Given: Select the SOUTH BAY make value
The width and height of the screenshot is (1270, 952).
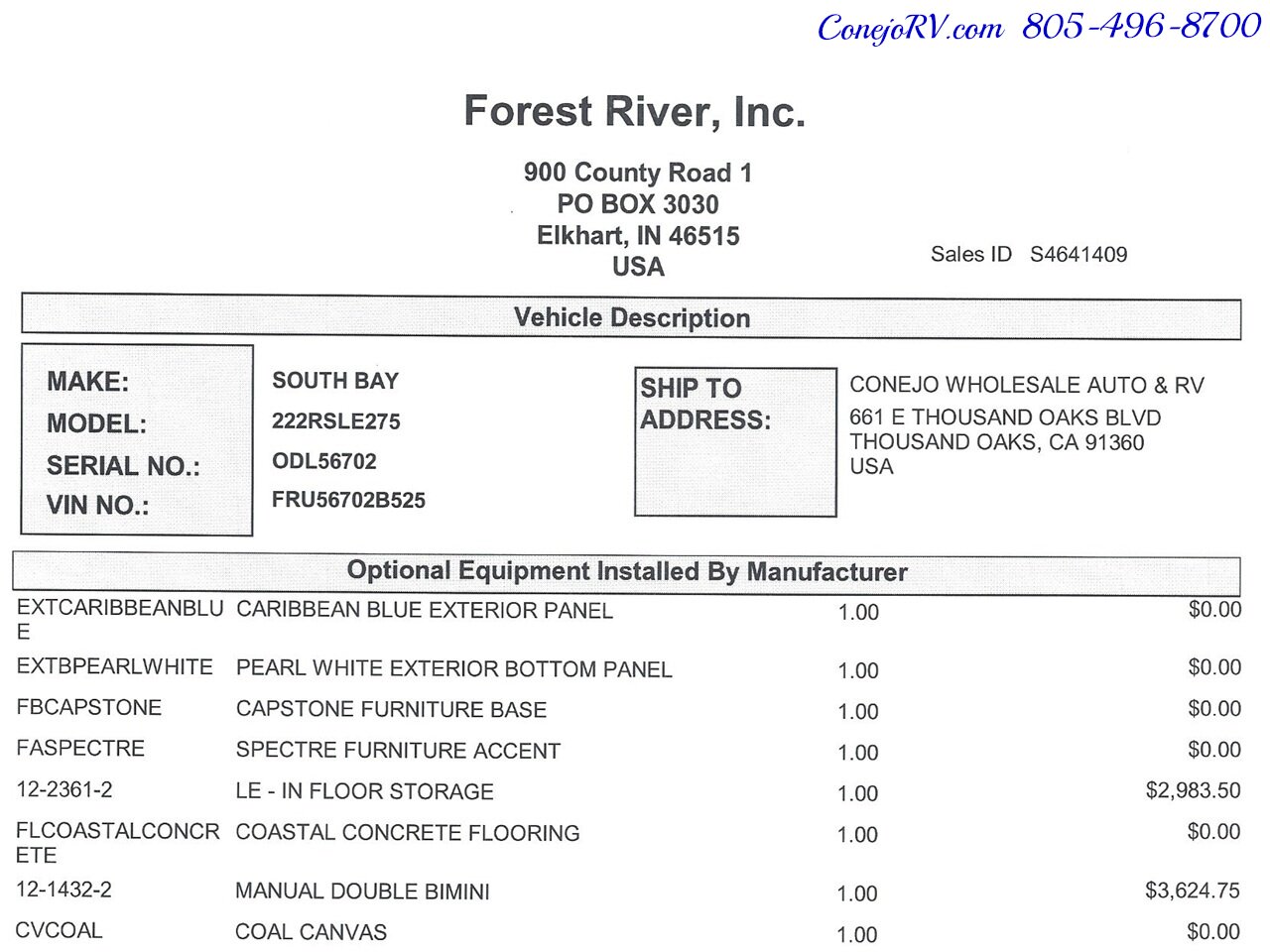Looking at the screenshot, I should (x=335, y=381).
